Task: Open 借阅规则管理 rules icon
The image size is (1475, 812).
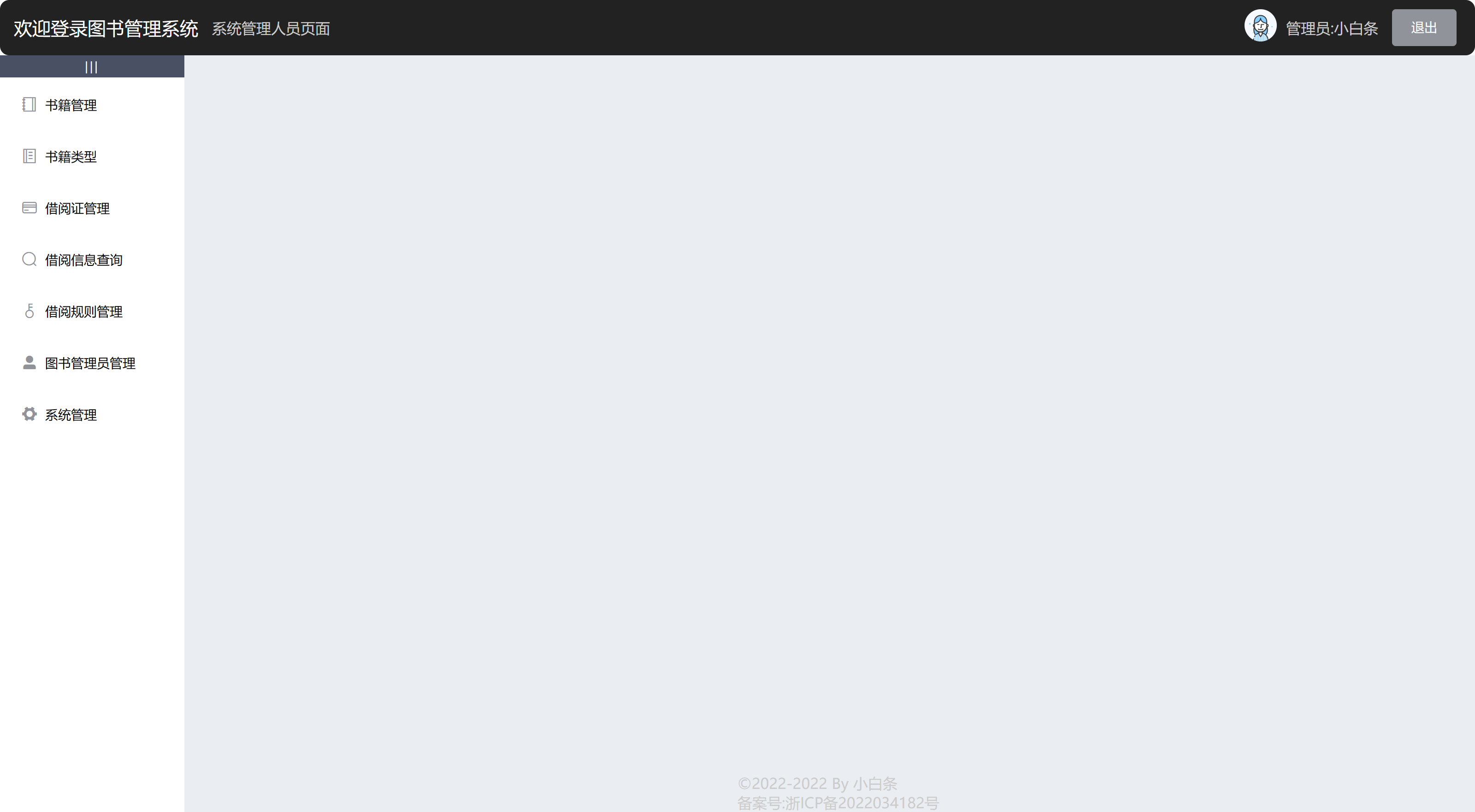Action: coord(28,311)
